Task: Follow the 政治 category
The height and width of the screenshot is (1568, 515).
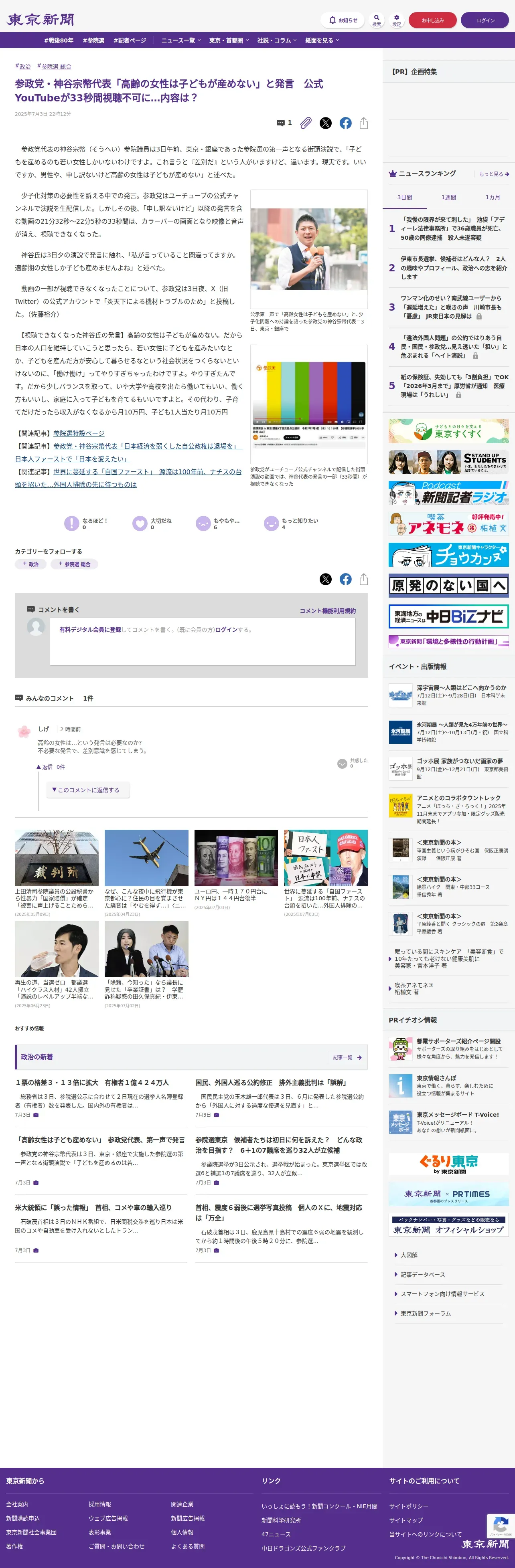Action: pyautogui.click(x=30, y=564)
